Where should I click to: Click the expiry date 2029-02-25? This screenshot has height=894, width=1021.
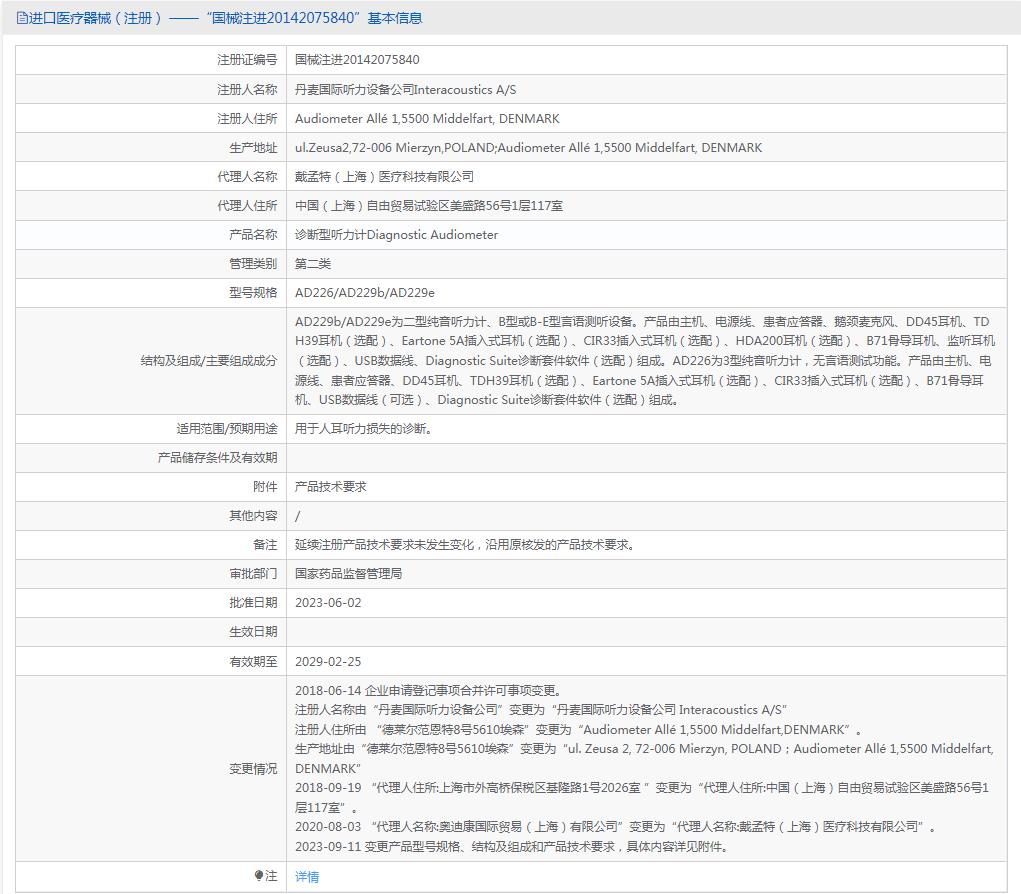328,662
